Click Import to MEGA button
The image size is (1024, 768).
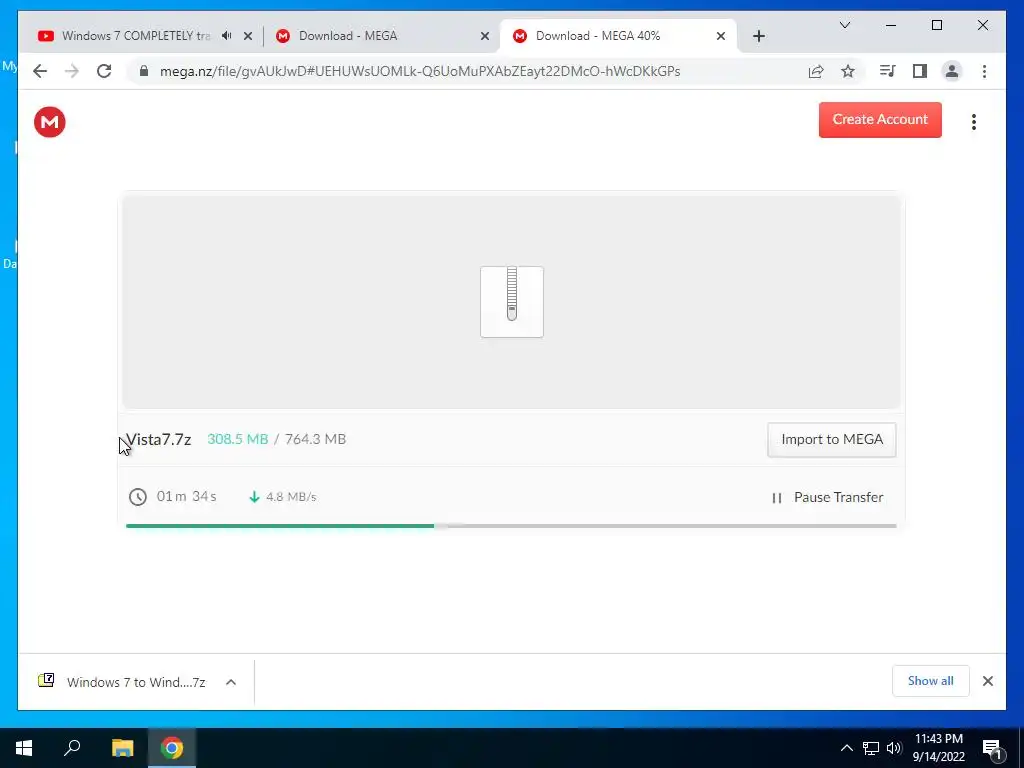click(x=831, y=440)
